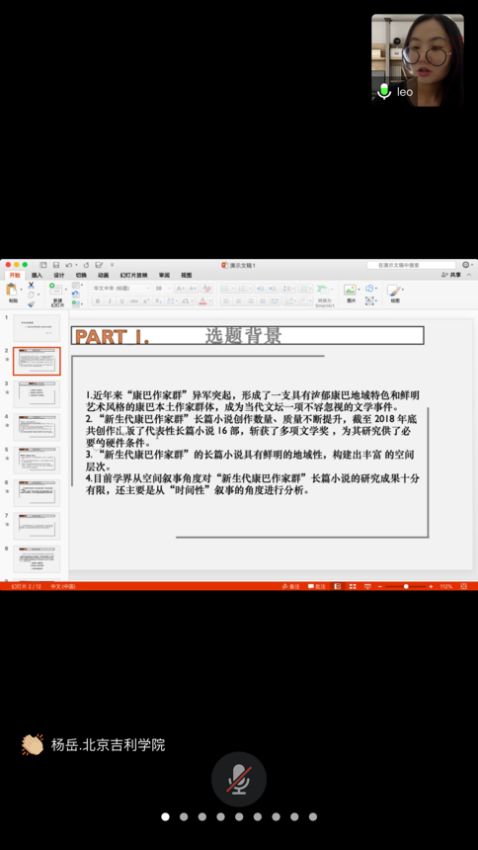This screenshot has width=478, height=850.
Task: Expand the font color dropdown arrow
Action: pos(210,301)
